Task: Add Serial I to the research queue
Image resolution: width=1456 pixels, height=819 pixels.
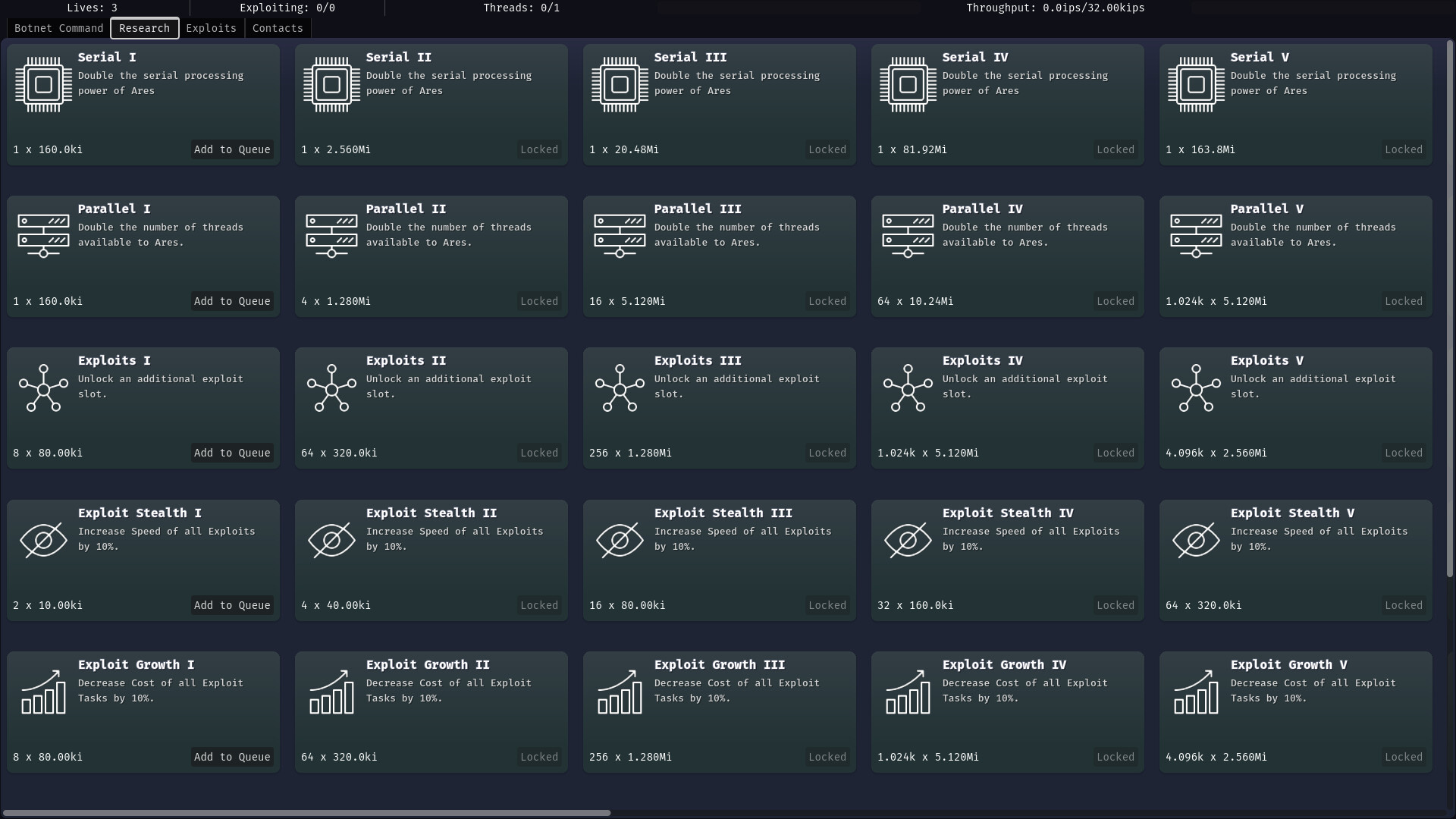Action: (x=232, y=149)
